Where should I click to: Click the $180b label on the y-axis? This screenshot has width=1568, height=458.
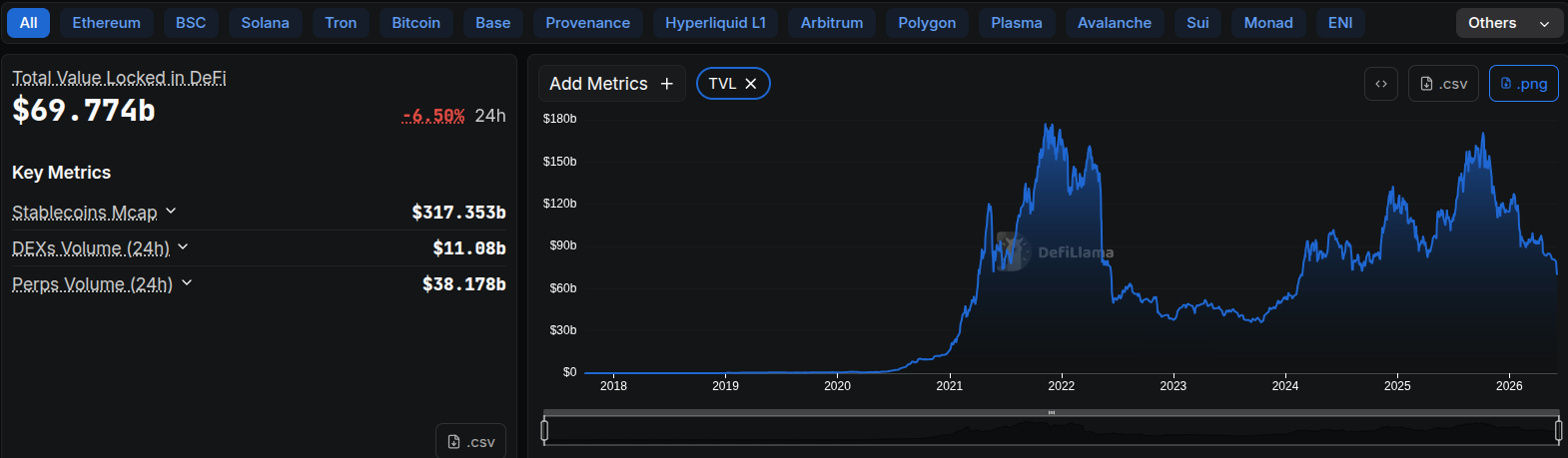point(559,119)
